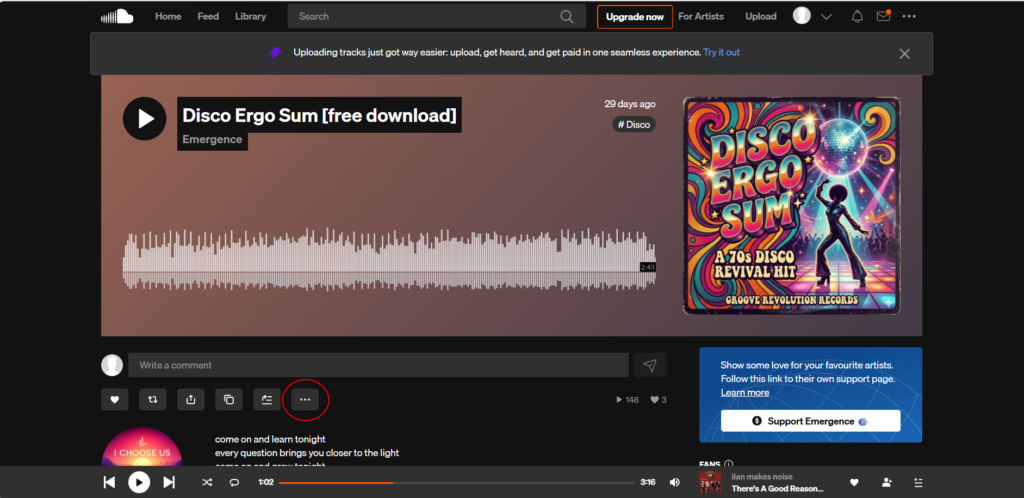Like the track with the heart button

(114, 400)
